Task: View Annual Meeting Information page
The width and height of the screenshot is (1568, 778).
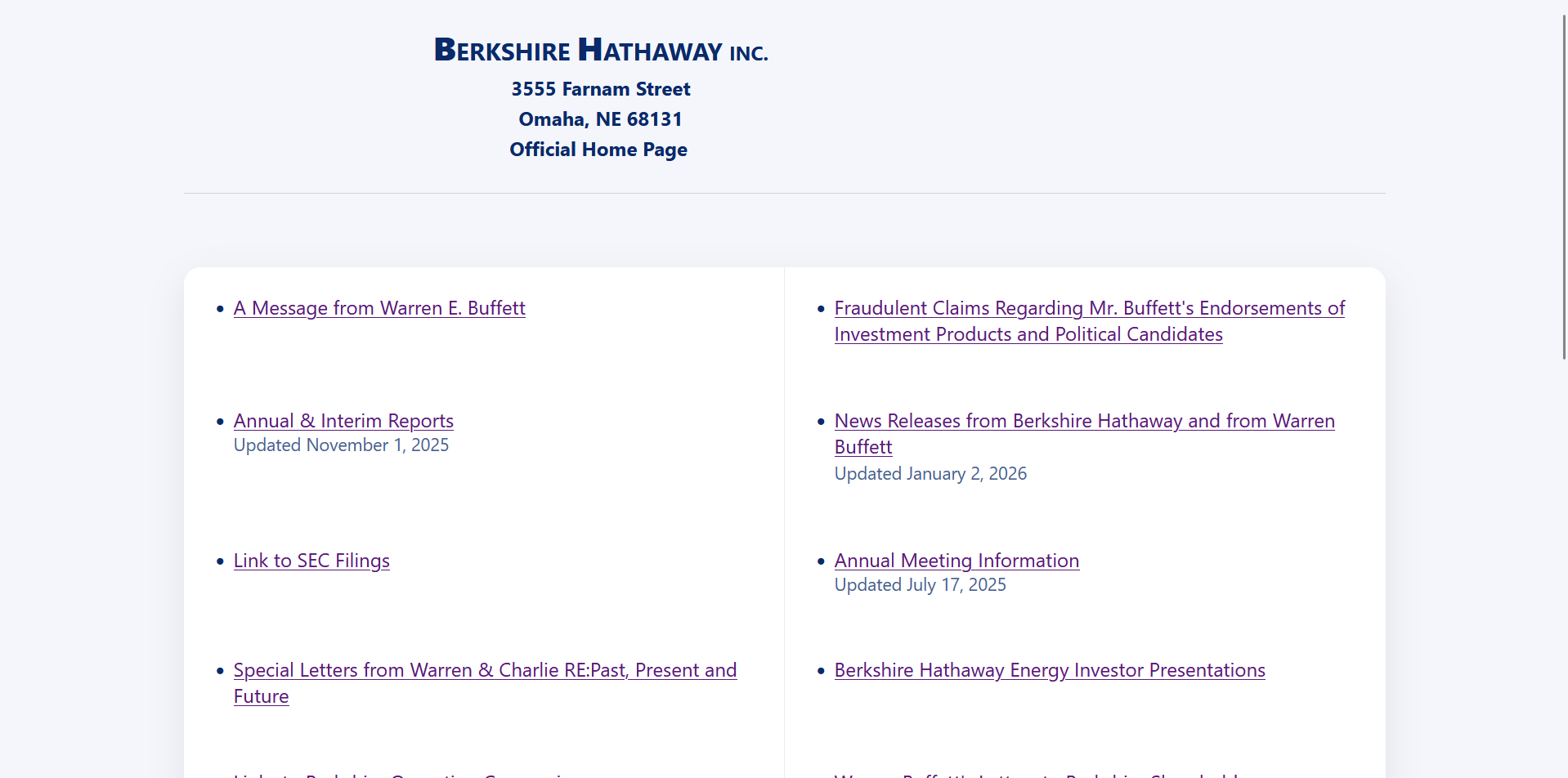Action: pyautogui.click(x=956, y=561)
